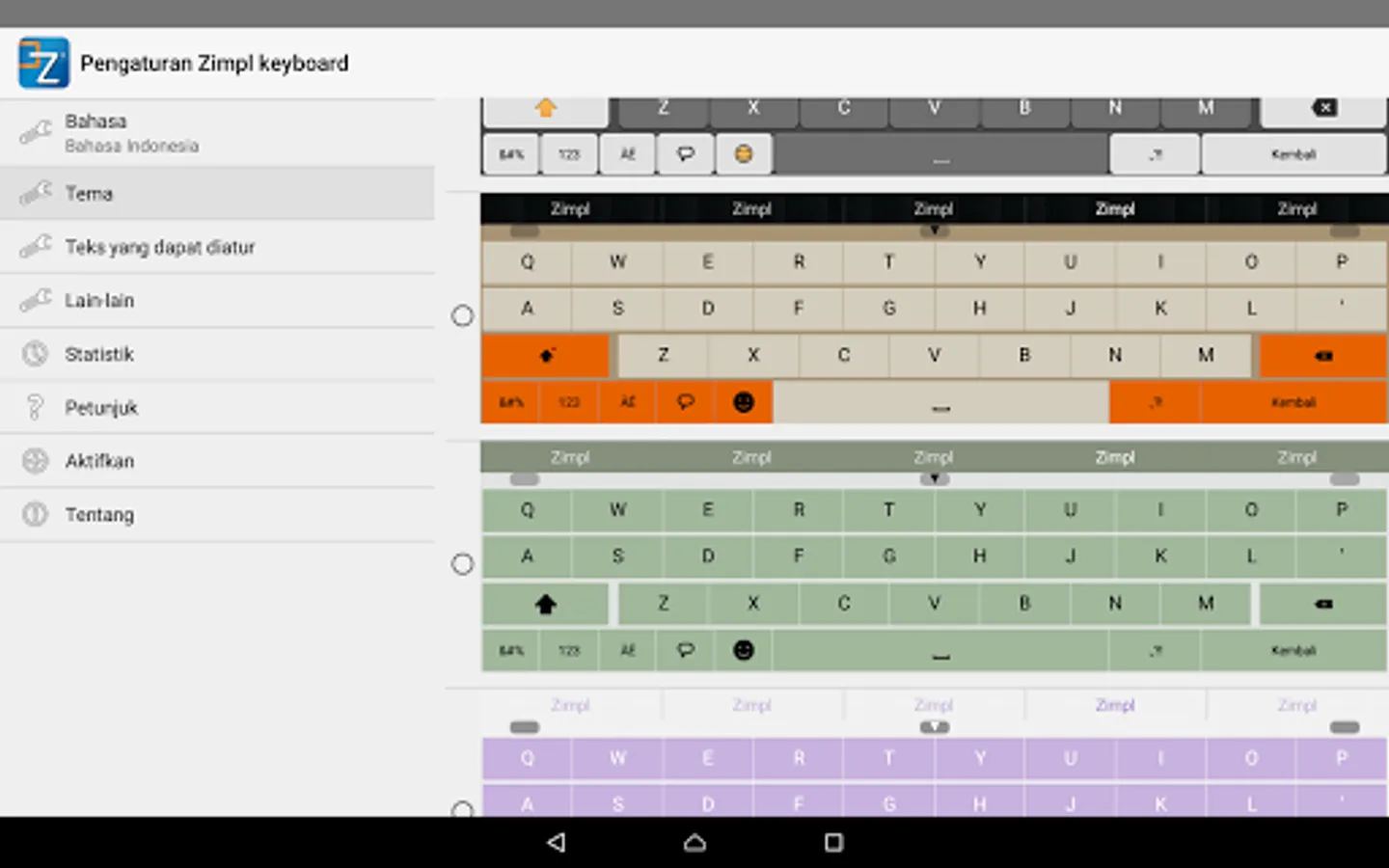
Task: Tap the orange theme emoji key
Action: (x=744, y=402)
